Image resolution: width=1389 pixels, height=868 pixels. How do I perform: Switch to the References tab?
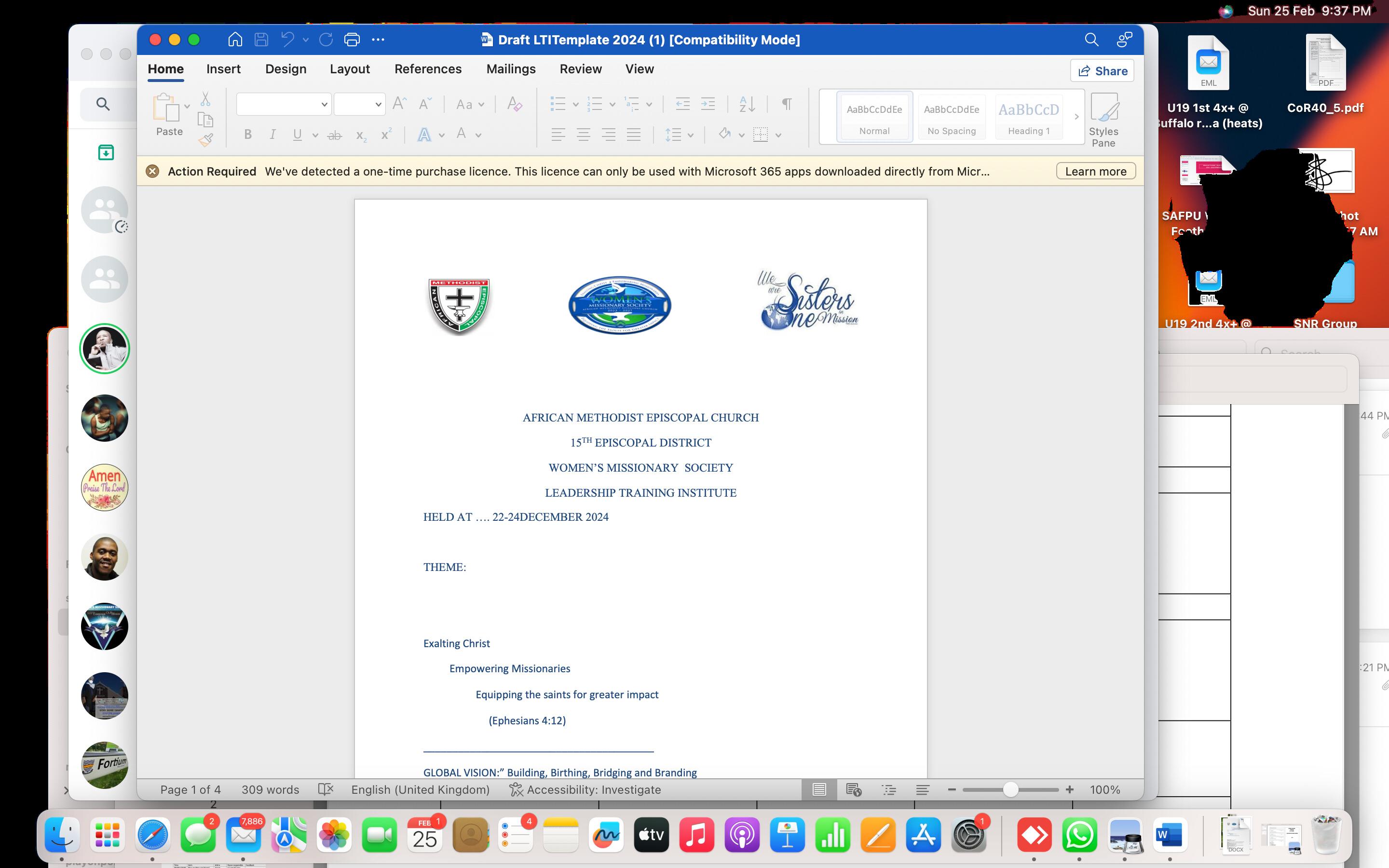tap(428, 69)
